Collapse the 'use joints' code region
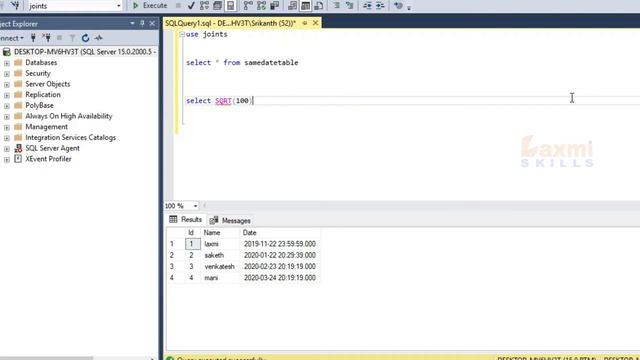640x360 pixels. tap(182, 35)
